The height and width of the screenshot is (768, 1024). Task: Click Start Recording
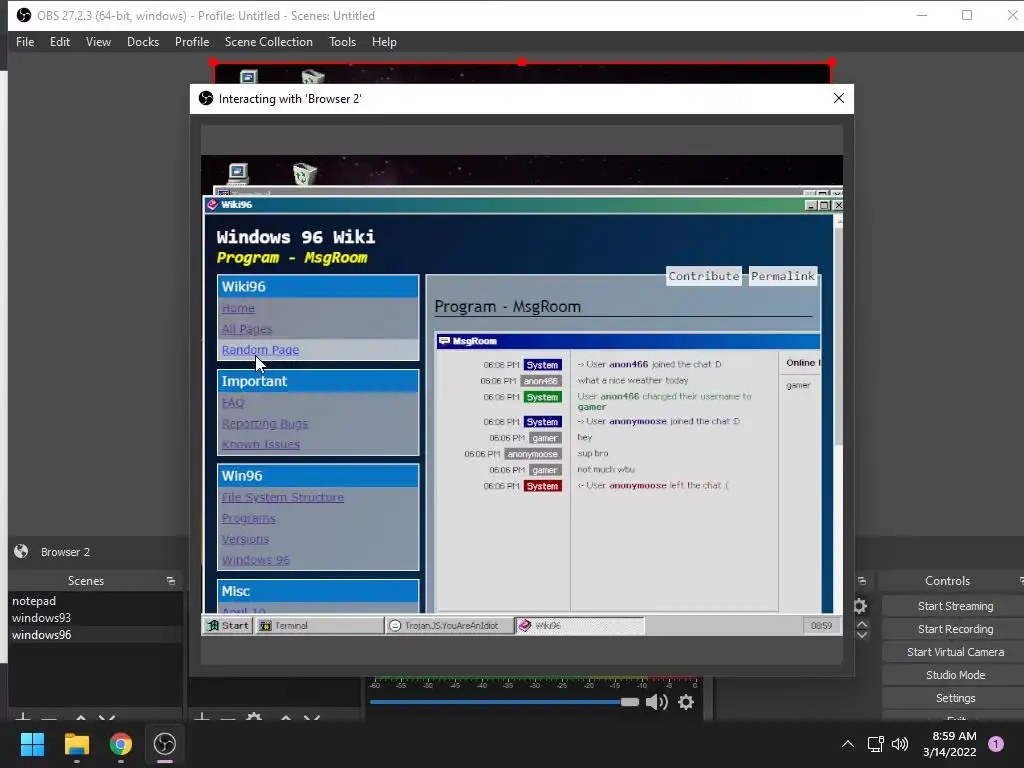coord(955,629)
